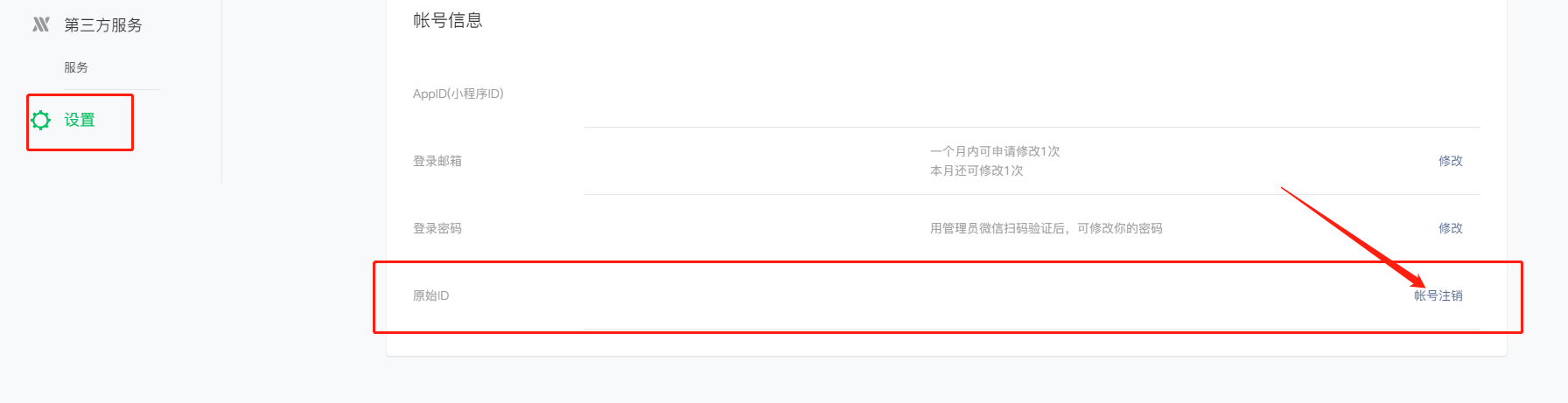
Task: Click 修改 in the 登录密码 row
Action: [1451, 228]
